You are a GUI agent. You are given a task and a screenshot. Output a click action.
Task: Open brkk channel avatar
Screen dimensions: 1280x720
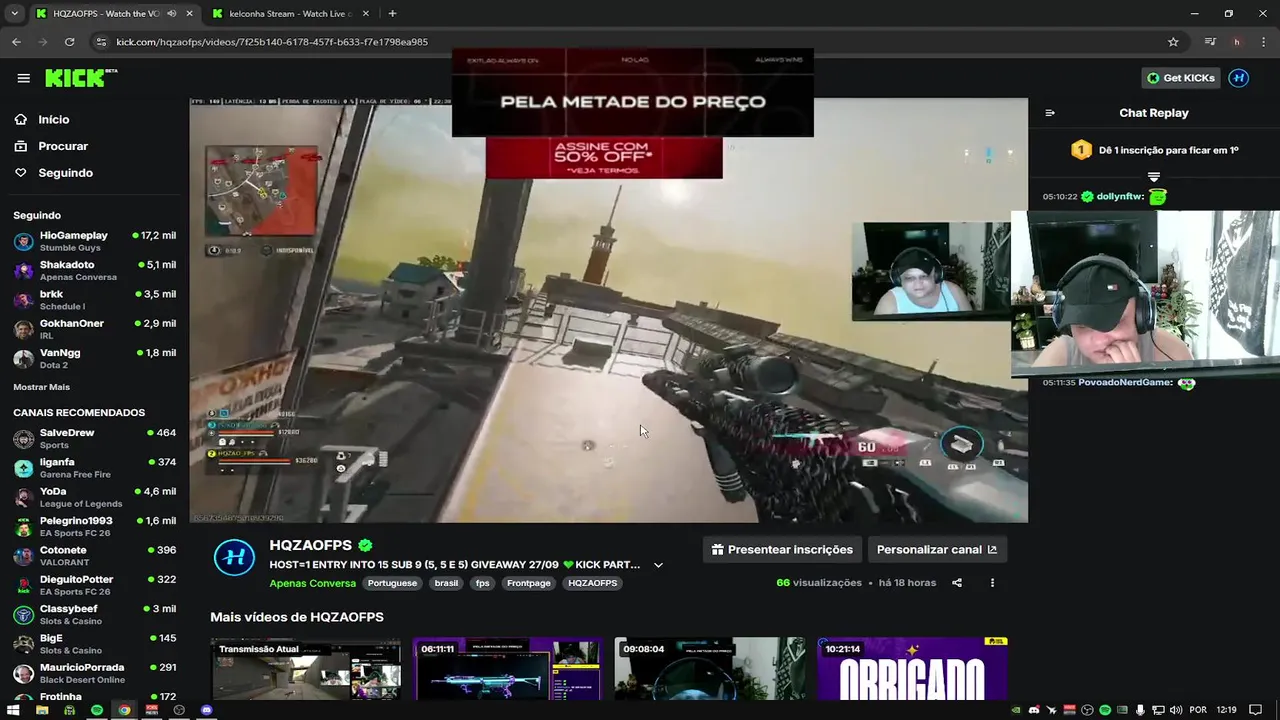pyautogui.click(x=23, y=300)
